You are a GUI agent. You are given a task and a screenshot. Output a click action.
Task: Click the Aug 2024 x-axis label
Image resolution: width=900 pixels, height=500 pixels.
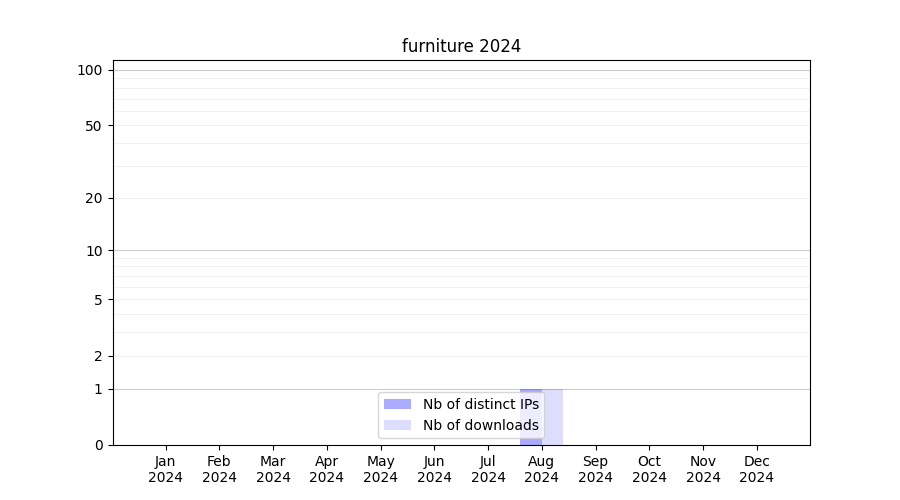542,469
